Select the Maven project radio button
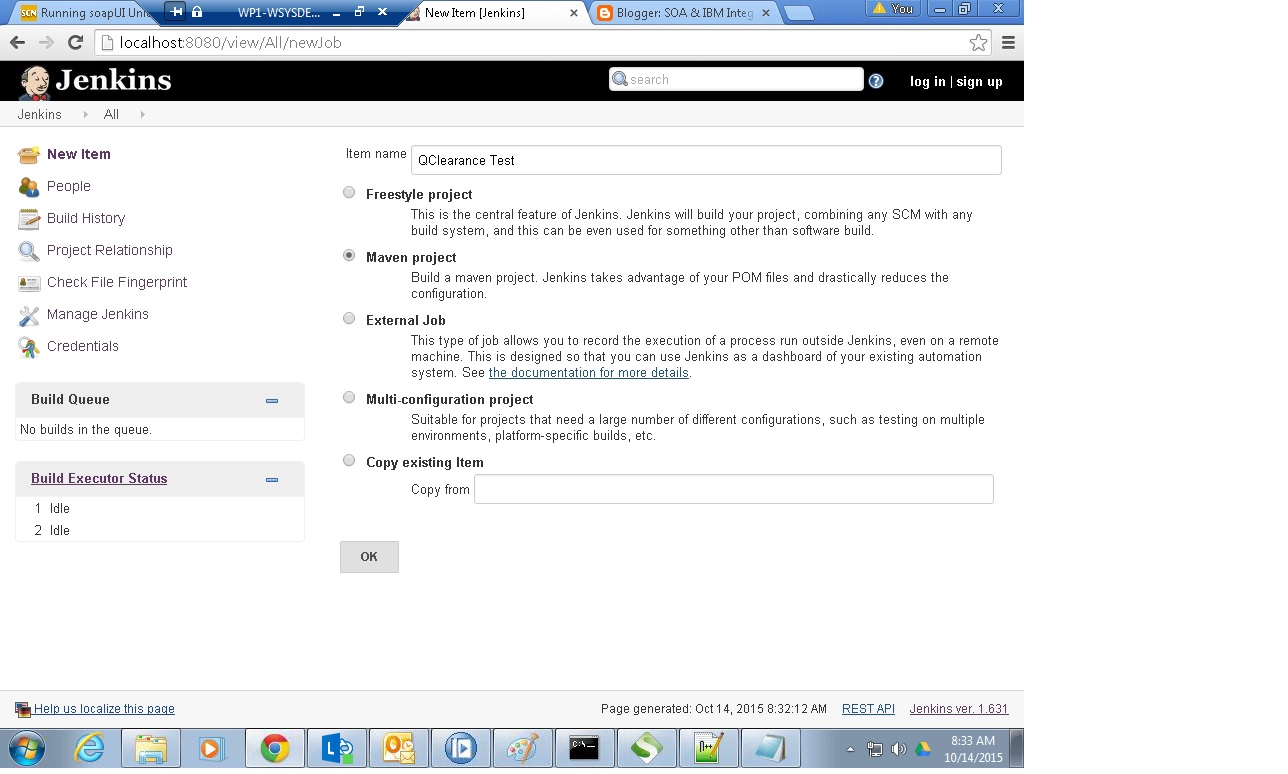 [349, 256]
